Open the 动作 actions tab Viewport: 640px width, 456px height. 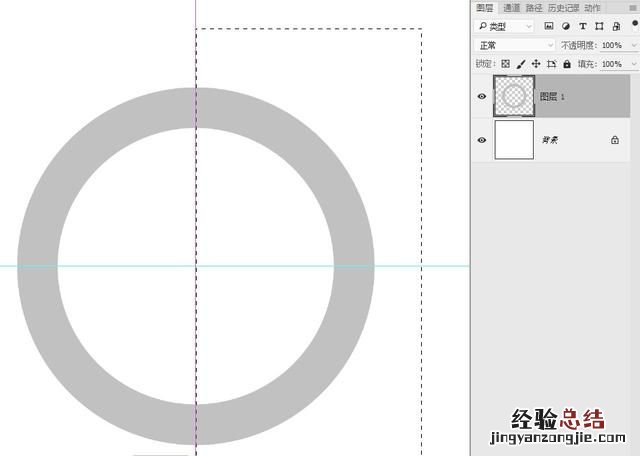point(592,8)
